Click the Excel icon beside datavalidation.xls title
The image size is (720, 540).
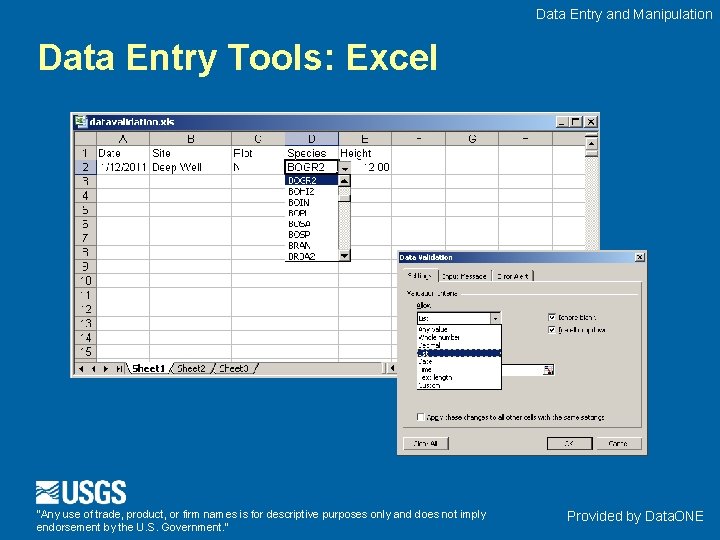pyautogui.click(x=81, y=121)
